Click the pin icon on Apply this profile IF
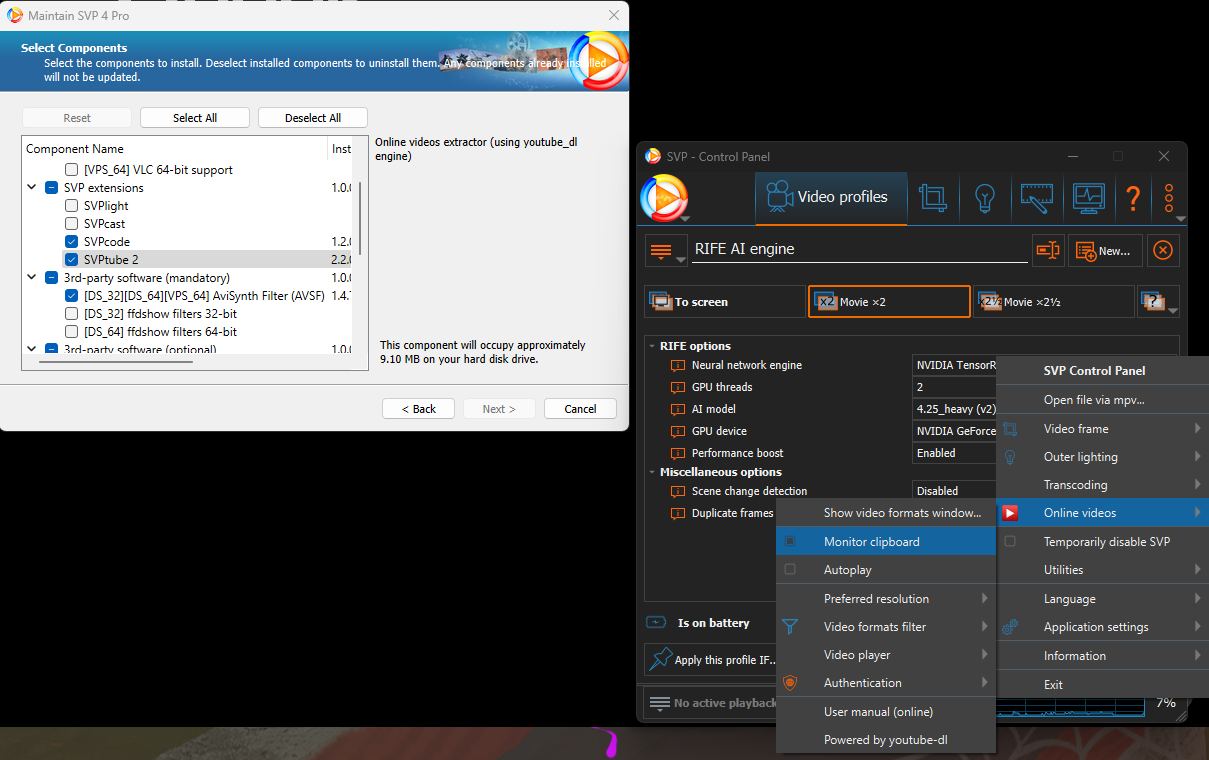This screenshot has height=760, width=1209. click(661, 659)
